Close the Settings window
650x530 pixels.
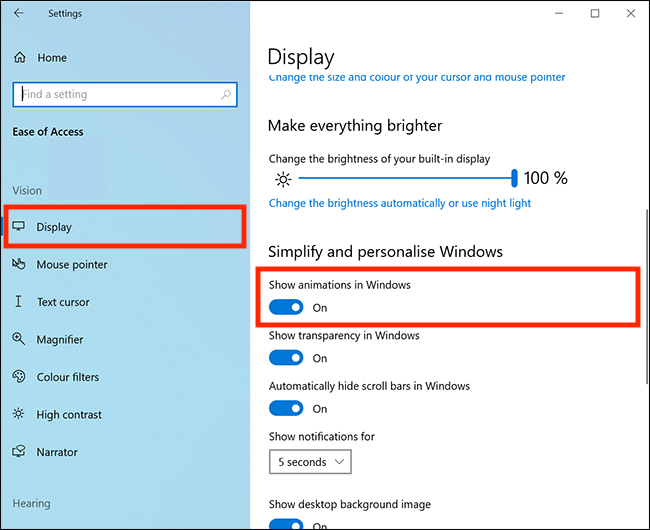[x=631, y=13]
